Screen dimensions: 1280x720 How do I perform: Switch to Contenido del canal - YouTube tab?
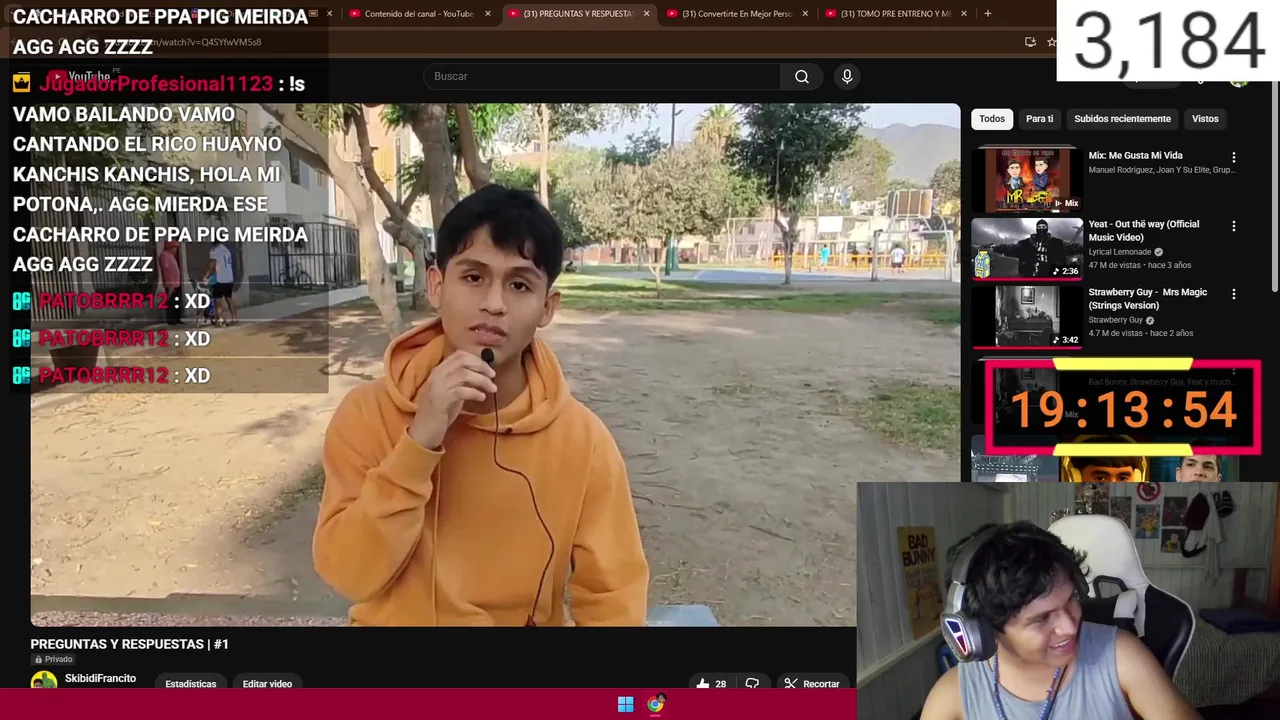418,14
